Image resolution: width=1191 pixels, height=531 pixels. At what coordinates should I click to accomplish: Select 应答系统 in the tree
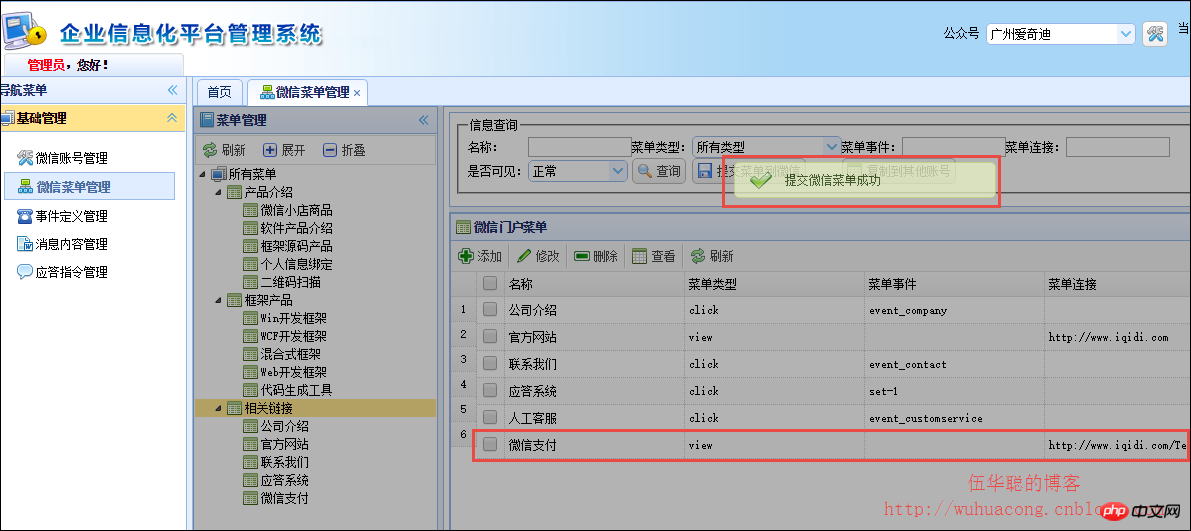pyautogui.click(x=284, y=480)
